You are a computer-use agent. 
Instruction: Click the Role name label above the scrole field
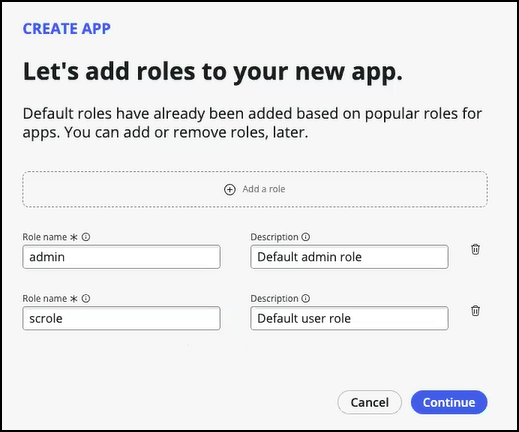45,298
